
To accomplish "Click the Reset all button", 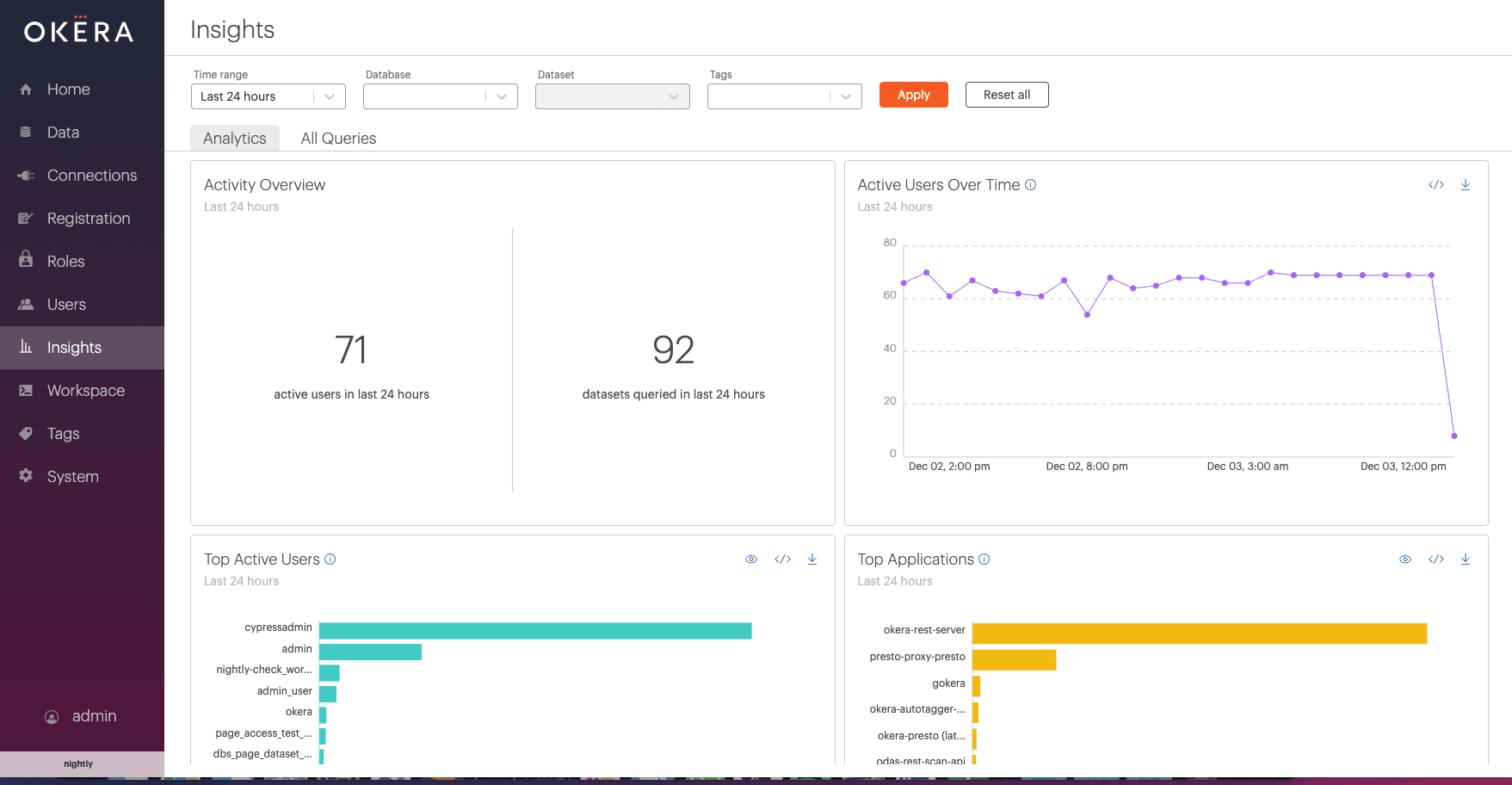I will click(x=1006, y=95).
